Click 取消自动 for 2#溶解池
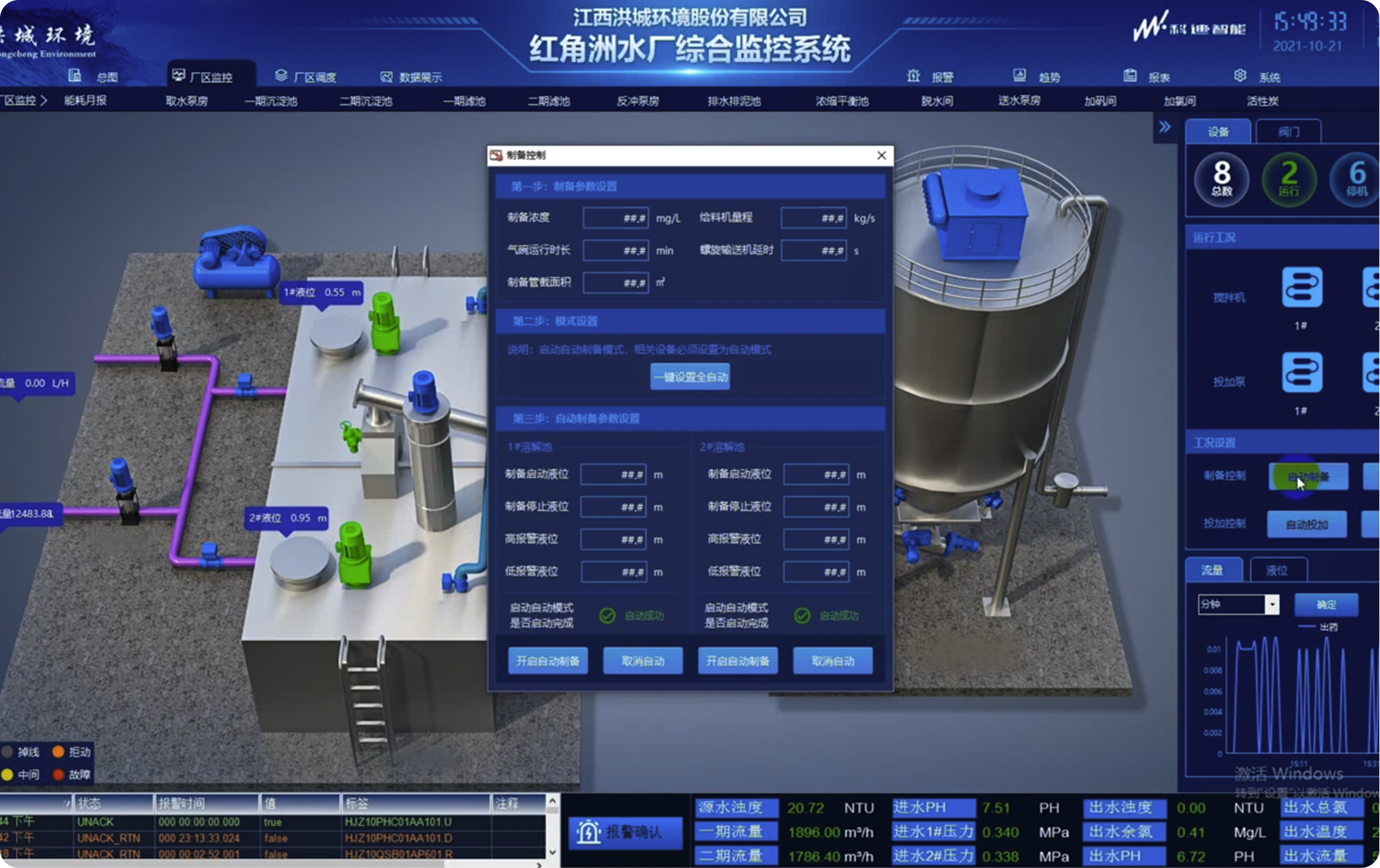Image resolution: width=1380 pixels, height=868 pixels. point(833,661)
